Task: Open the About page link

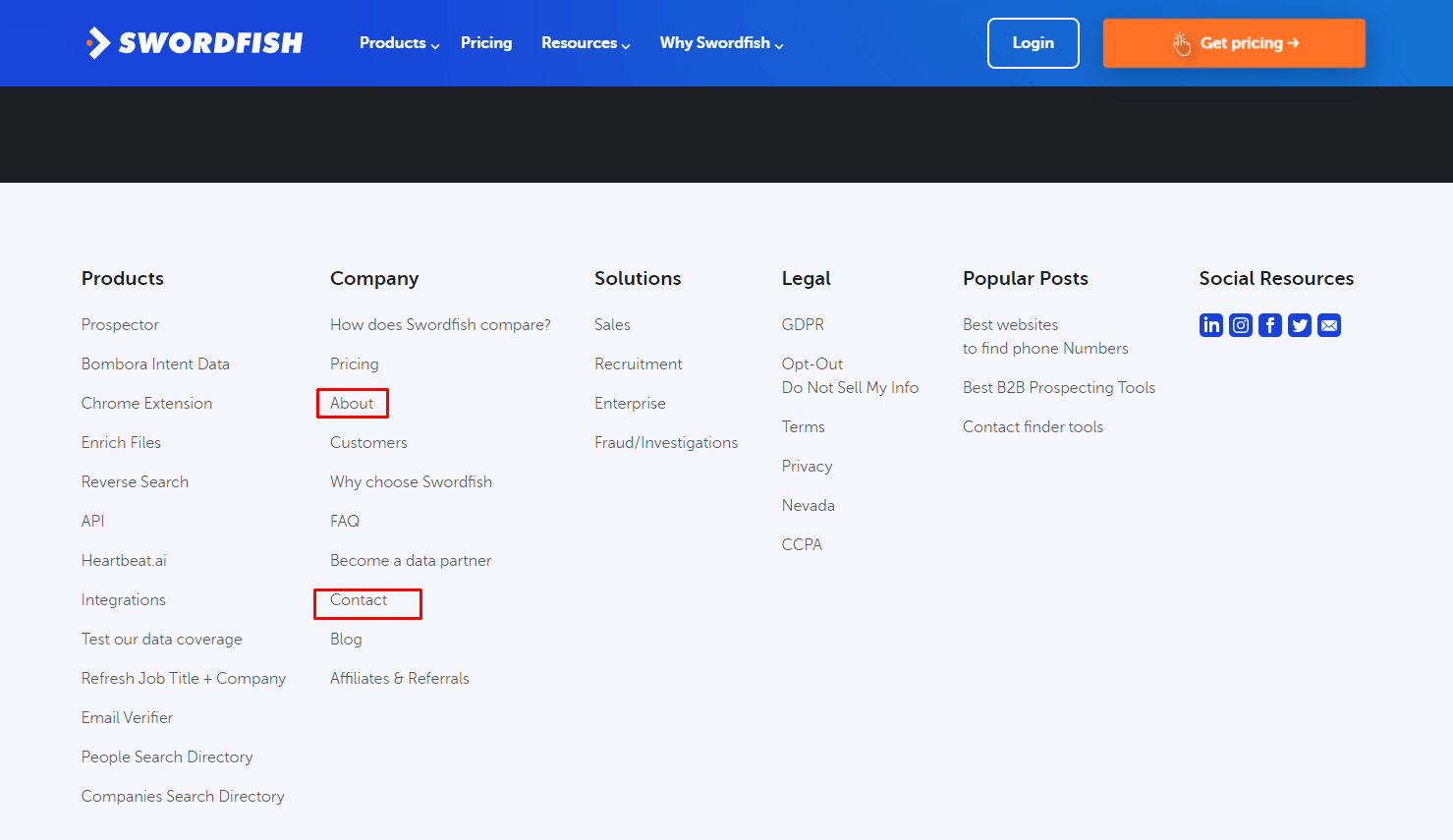Action: point(352,403)
